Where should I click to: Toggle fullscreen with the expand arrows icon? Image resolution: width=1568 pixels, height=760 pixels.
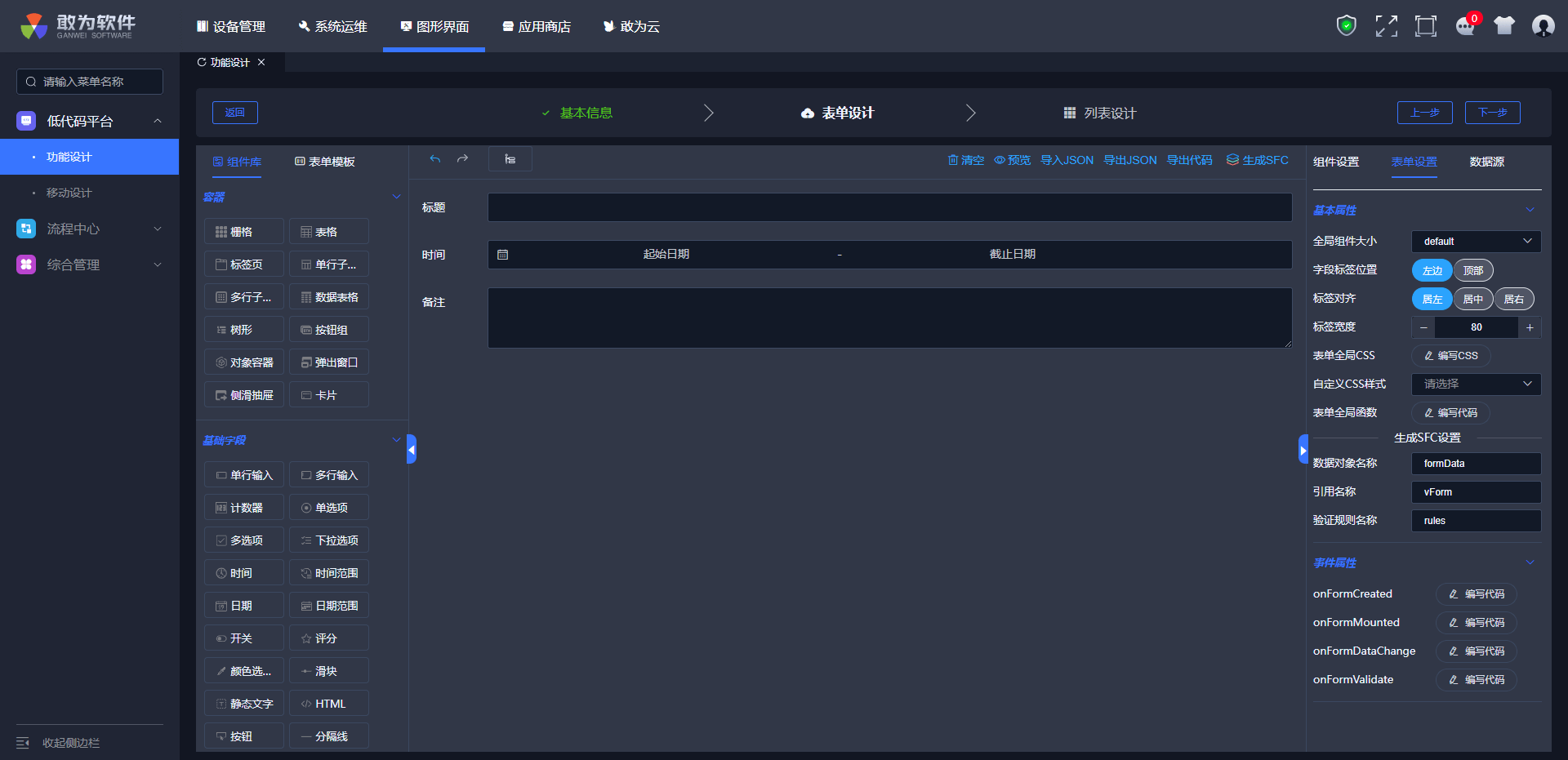click(1386, 26)
